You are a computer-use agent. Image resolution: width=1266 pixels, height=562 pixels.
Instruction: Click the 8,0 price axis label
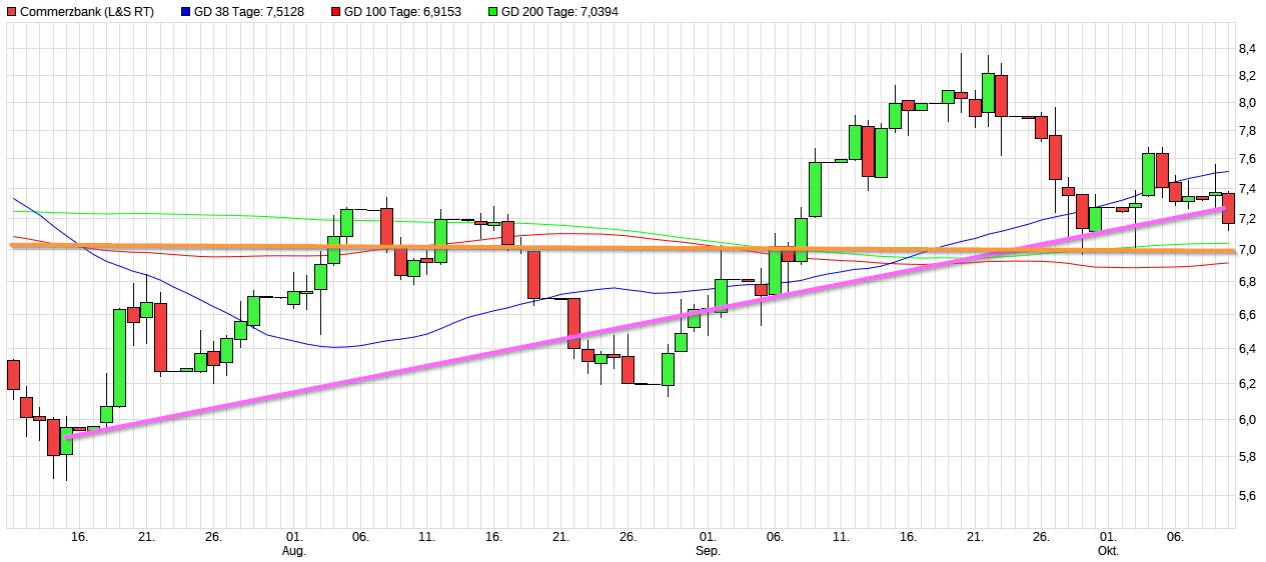pyautogui.click(x=1248, y=103)
